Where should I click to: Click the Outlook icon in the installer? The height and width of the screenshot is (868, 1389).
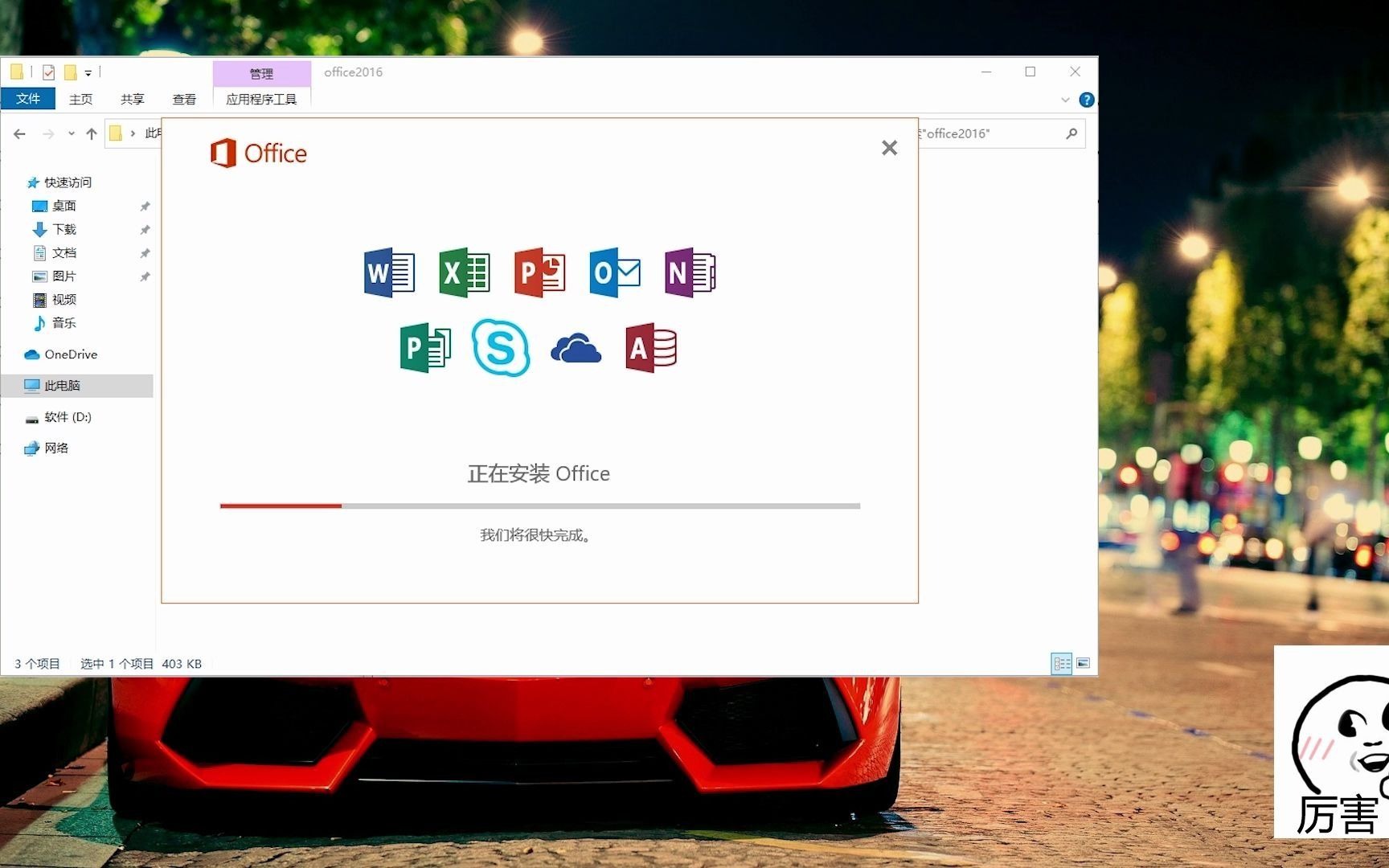615,272
